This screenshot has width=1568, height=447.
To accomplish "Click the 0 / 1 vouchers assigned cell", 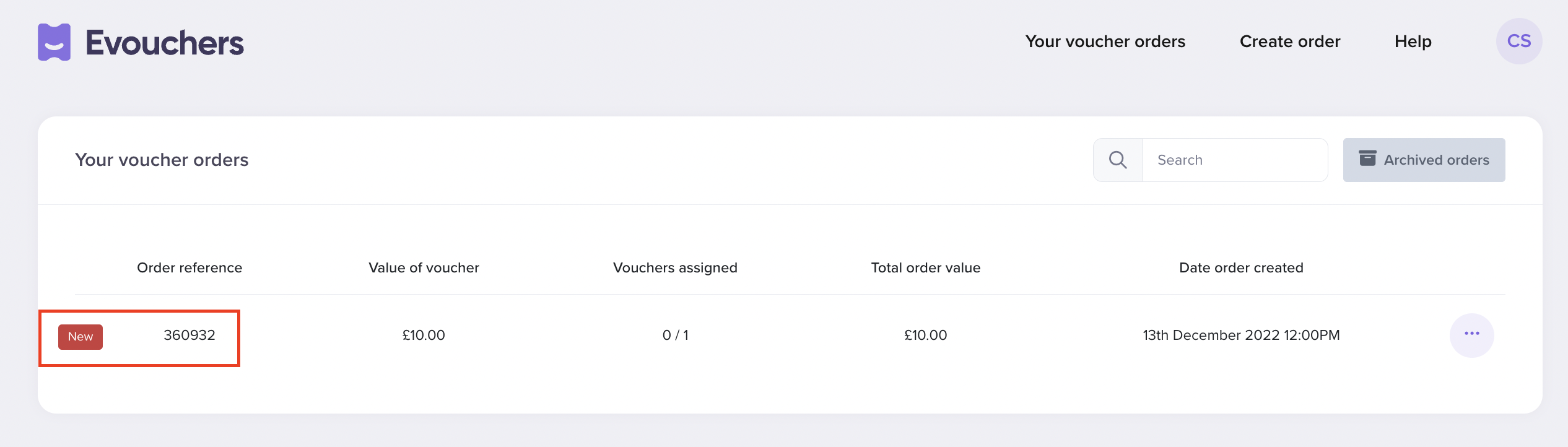I will click(x=675, y=335).
